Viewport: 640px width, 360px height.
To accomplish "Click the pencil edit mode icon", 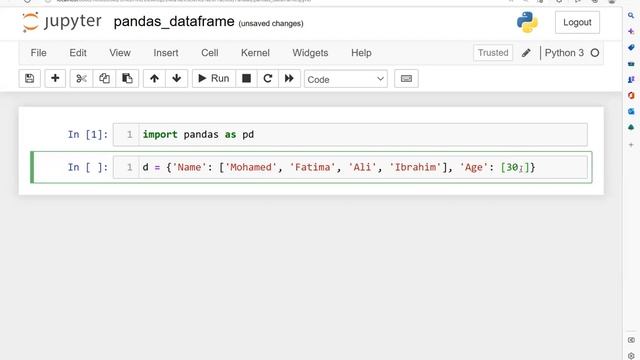I will click(x=526, y=53).
